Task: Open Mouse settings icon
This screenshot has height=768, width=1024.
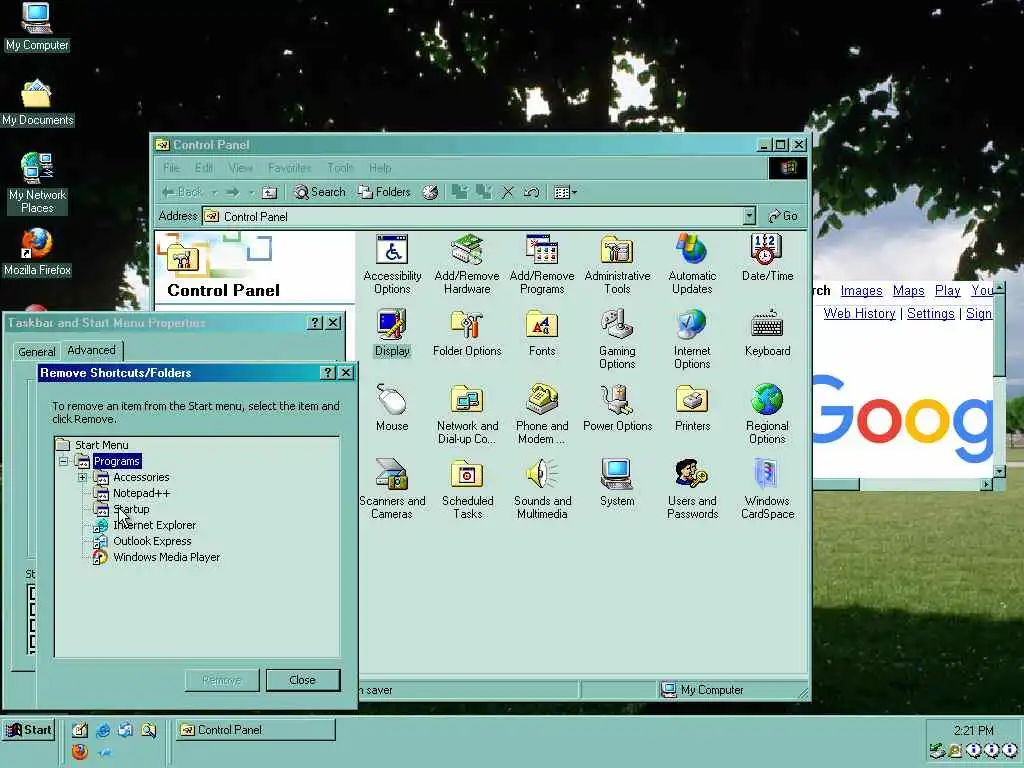Action: [392, 408]
